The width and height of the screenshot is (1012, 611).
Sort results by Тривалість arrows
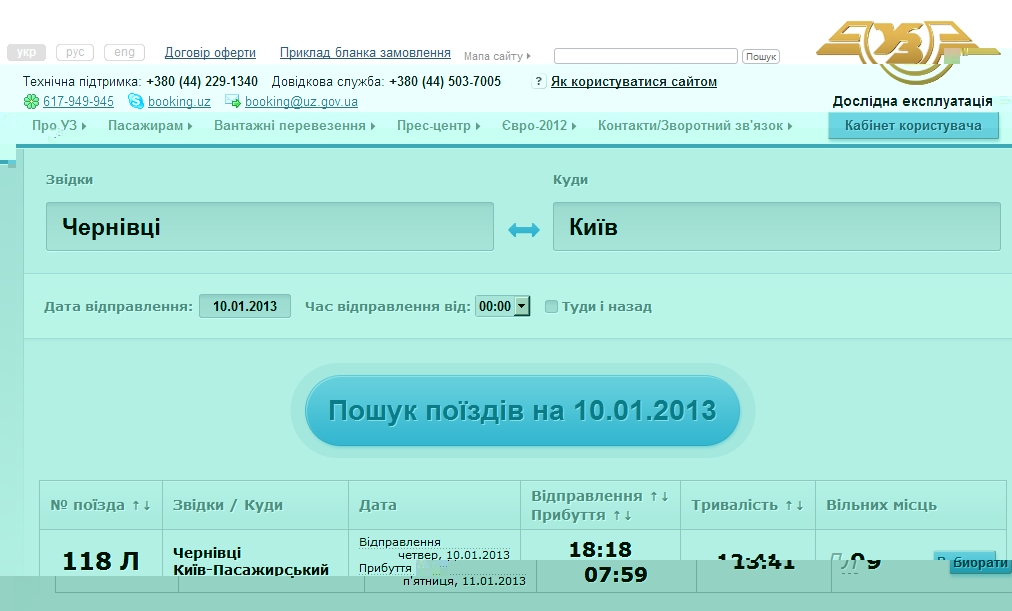click(794, 505)
